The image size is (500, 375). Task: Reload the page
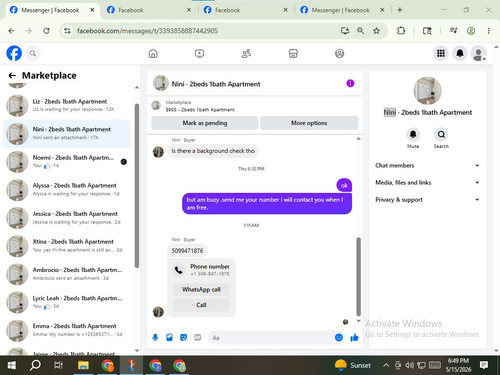point(46,31)
